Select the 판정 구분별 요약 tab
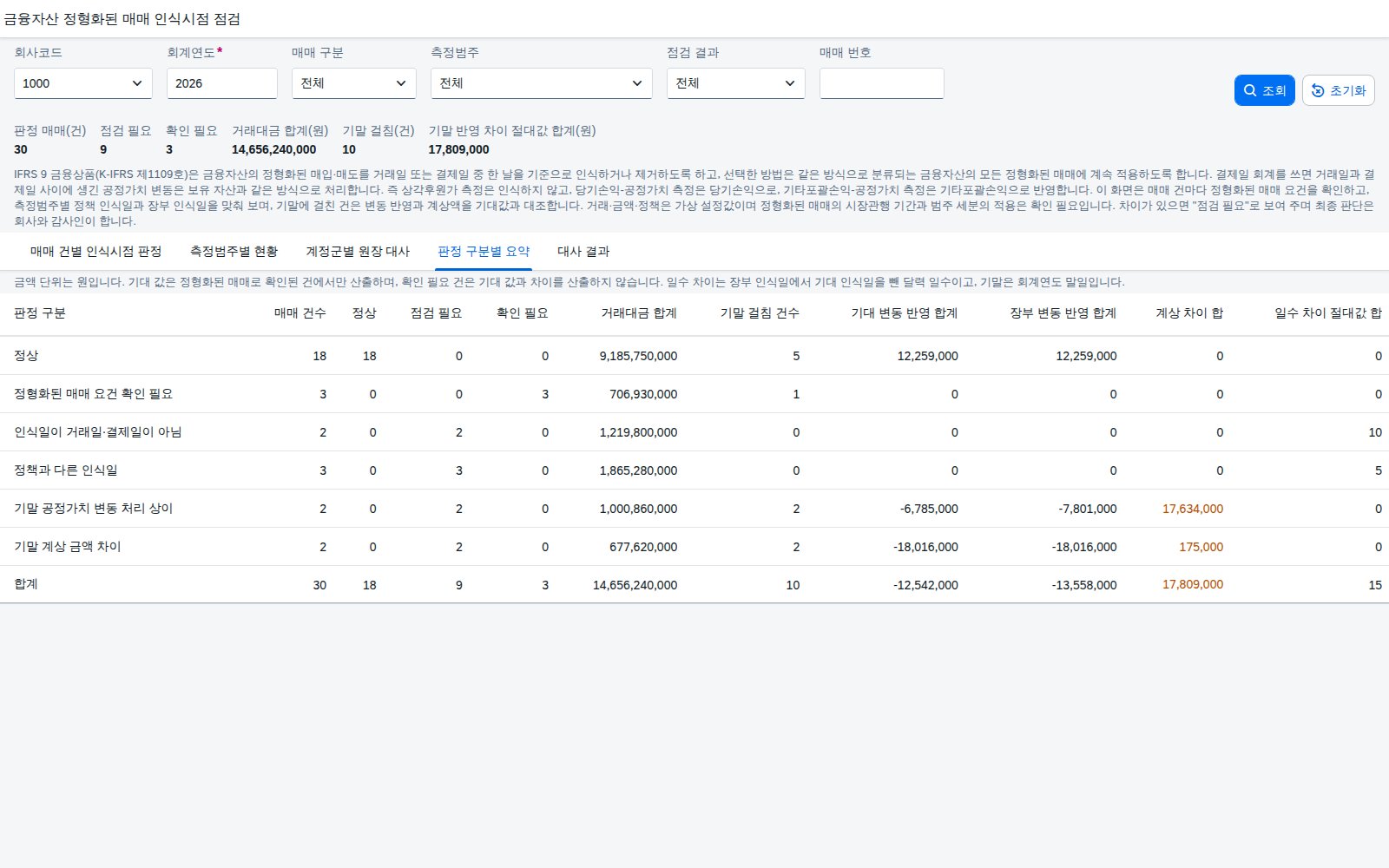The width and height of the screenshot is (1389, 868). tap(484, 252)
